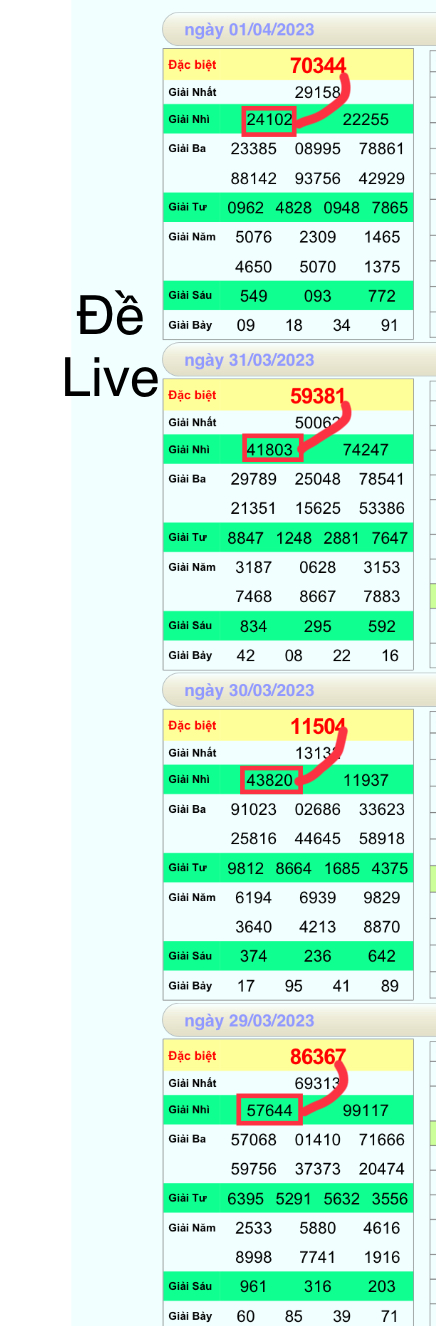Click the Đề Live text label
The height and width of the screenshot is (1326, 436).
(111, 349)
